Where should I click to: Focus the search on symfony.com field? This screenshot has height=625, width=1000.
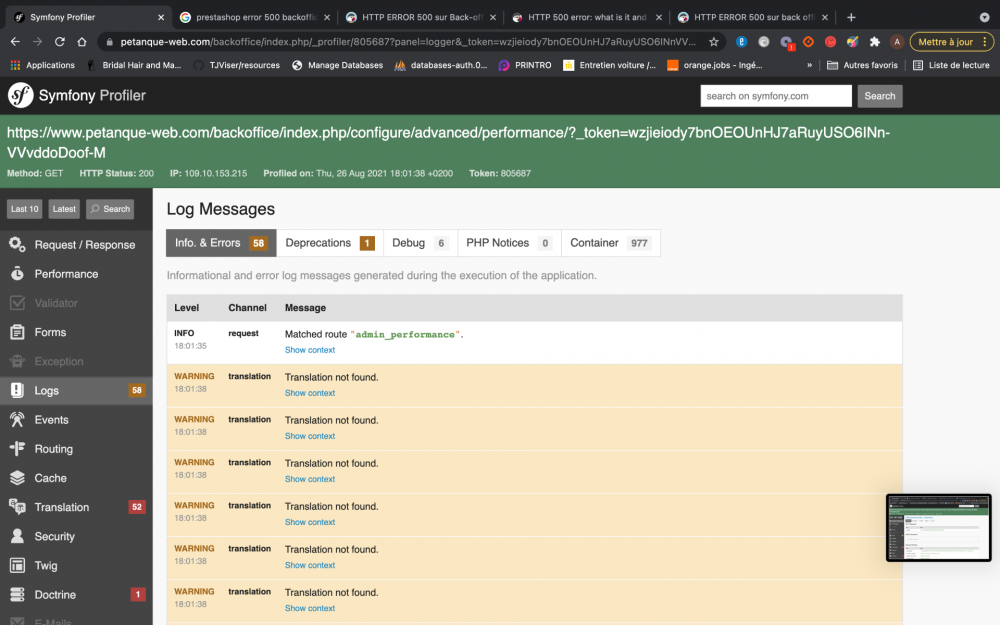[776, 96]
